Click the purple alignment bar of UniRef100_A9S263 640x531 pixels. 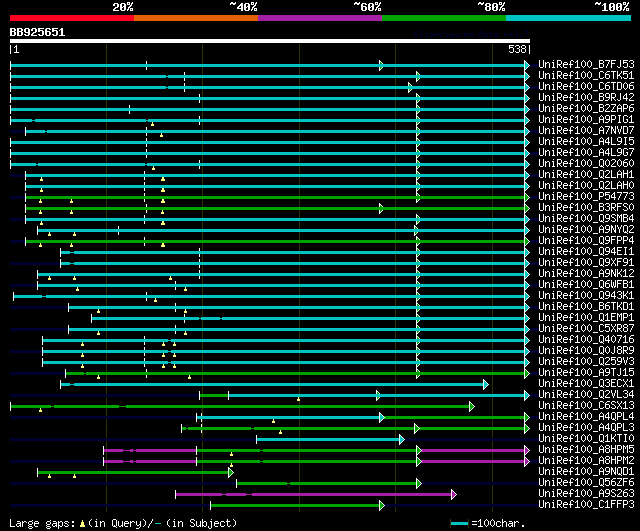[x=316, y=495]
